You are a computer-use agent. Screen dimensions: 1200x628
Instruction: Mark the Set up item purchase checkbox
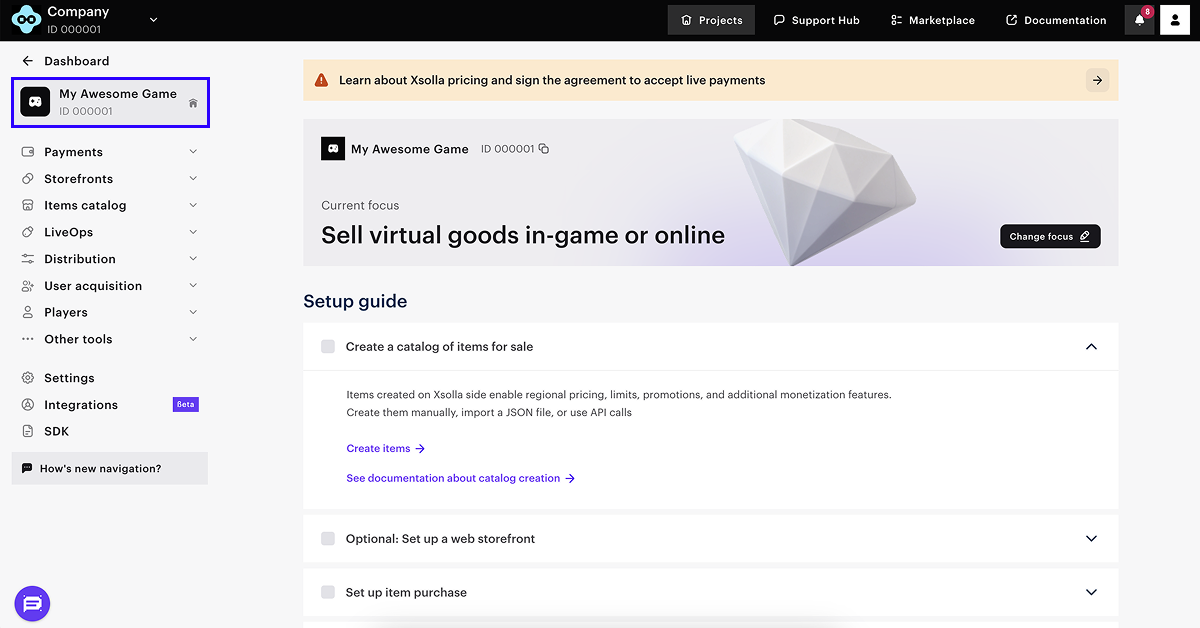(328, 593)
